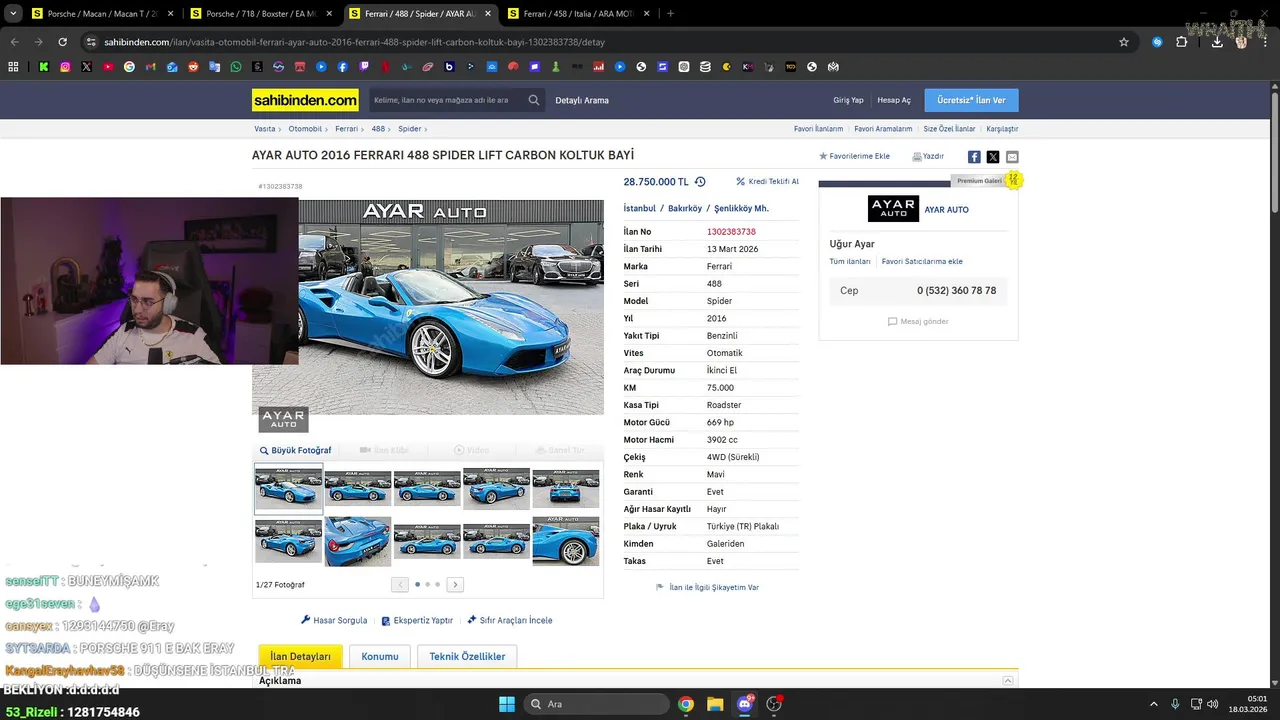Click İlan ile İlgili Şikayetim Var
Image resolution: width=1280 pixels, height=720 pixels.
(x=707, y=588)
